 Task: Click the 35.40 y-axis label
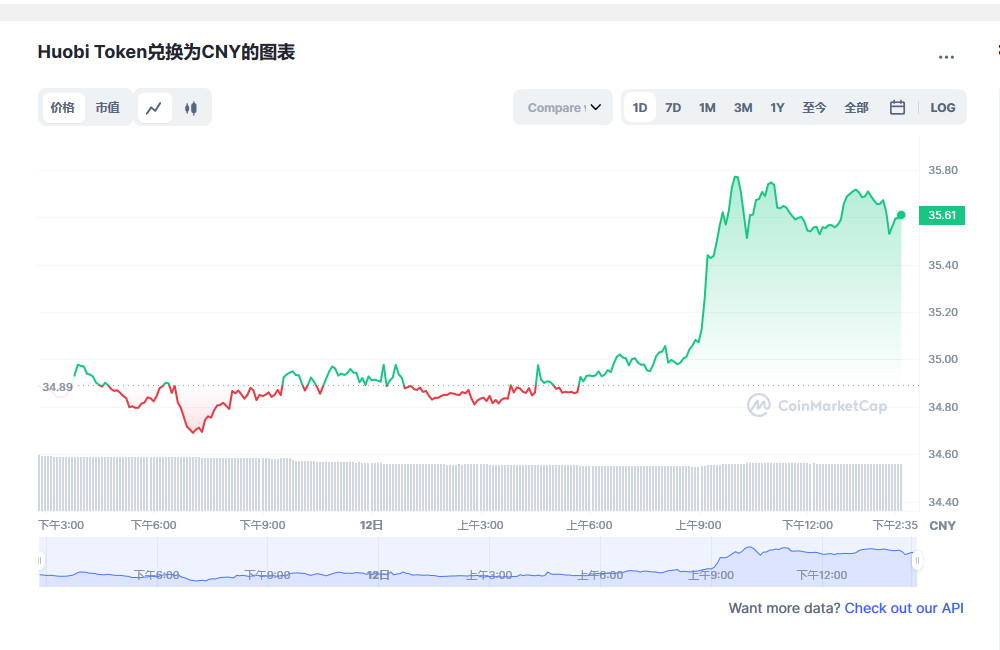943,265
